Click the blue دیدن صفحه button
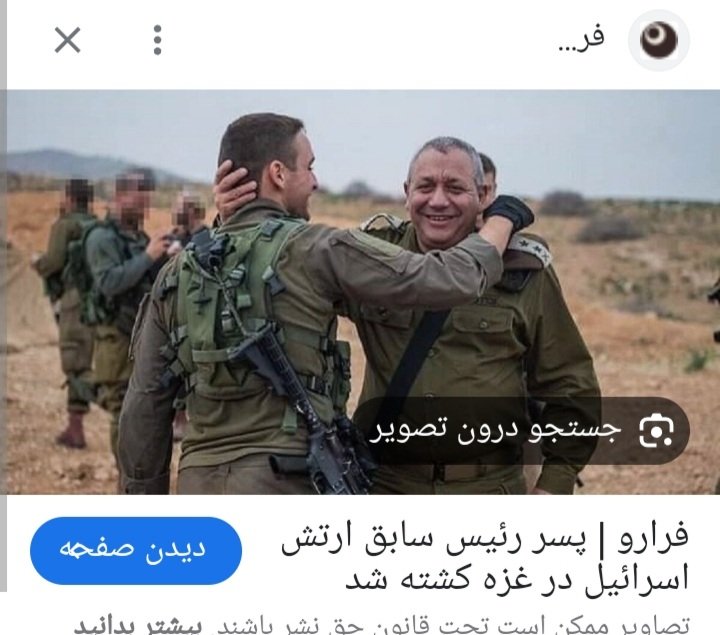 coord(136,551)
